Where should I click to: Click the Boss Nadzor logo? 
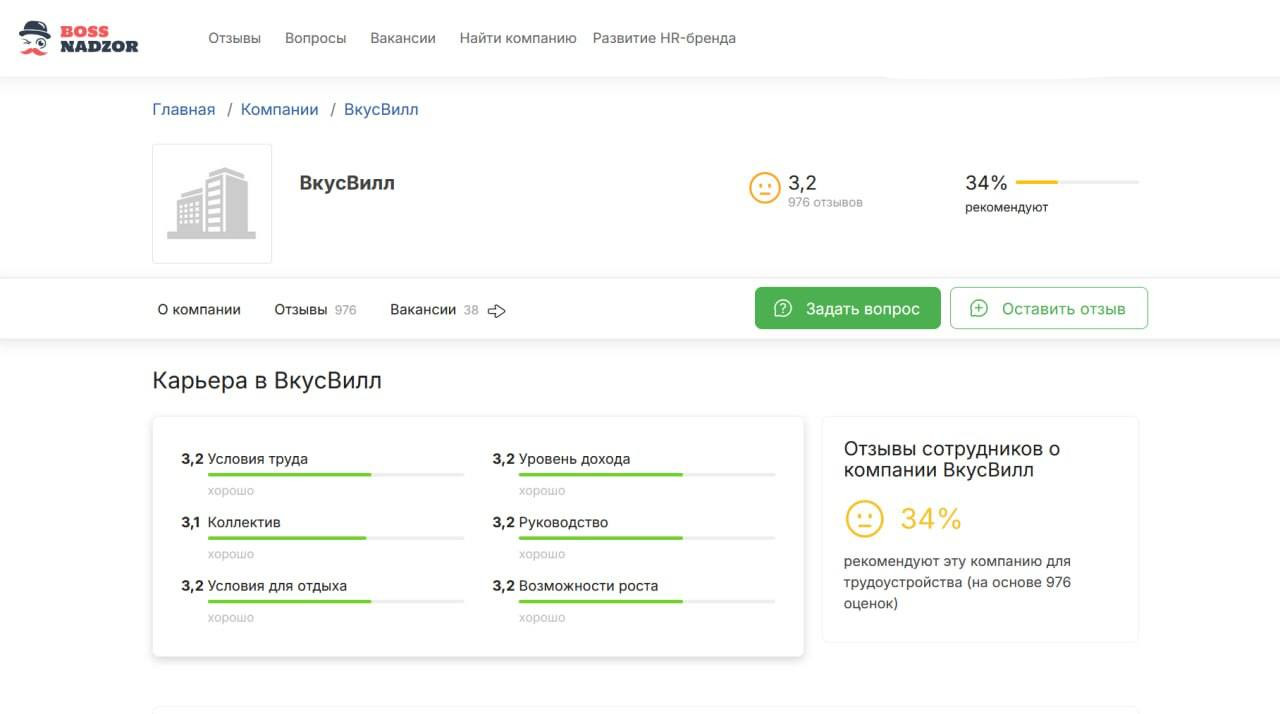click(x=78, y=38)
